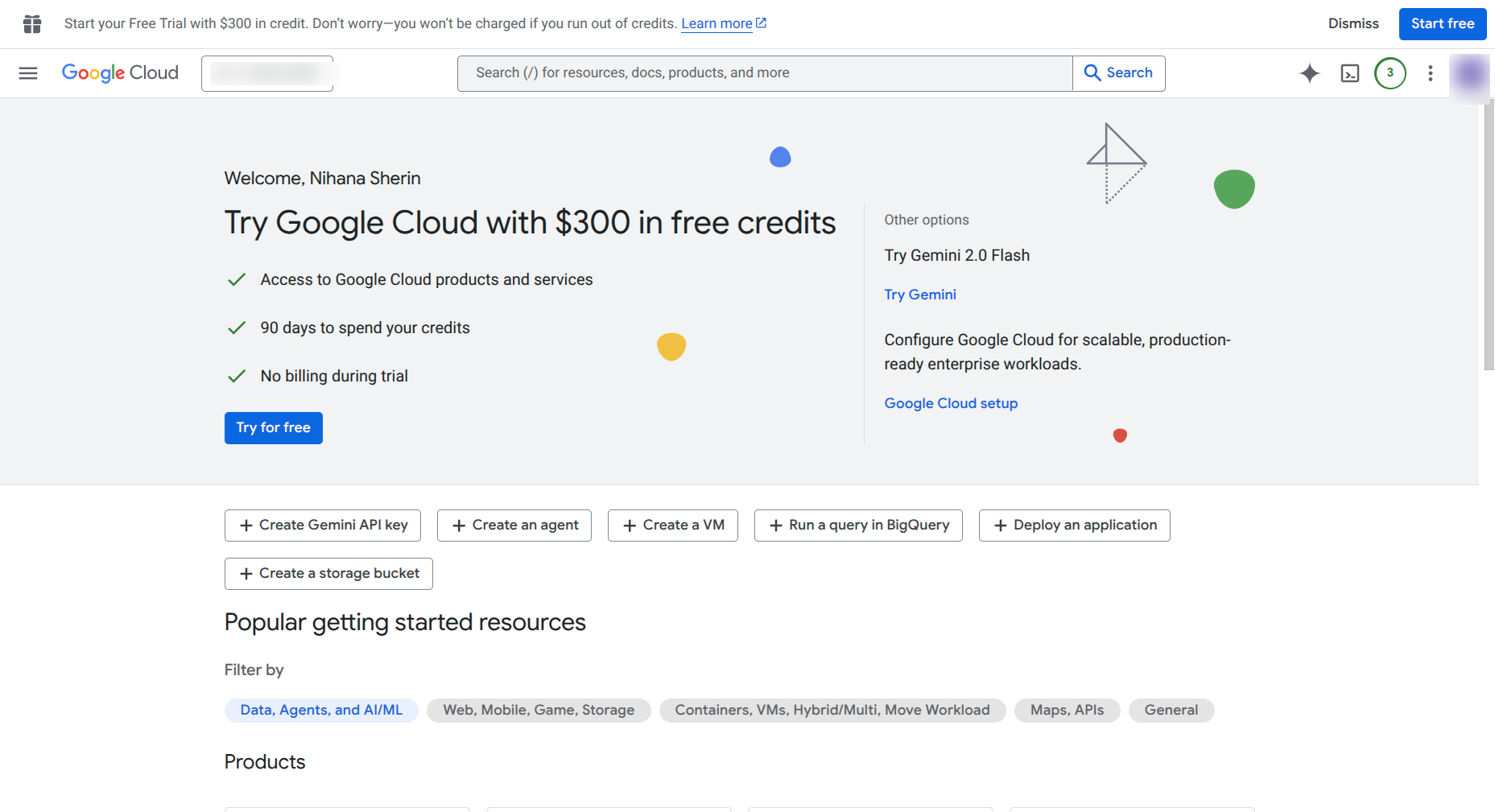The width and height of the screenshot is (1495, 812).
Task: Open the Learn more link
Action: coord(724,24)
